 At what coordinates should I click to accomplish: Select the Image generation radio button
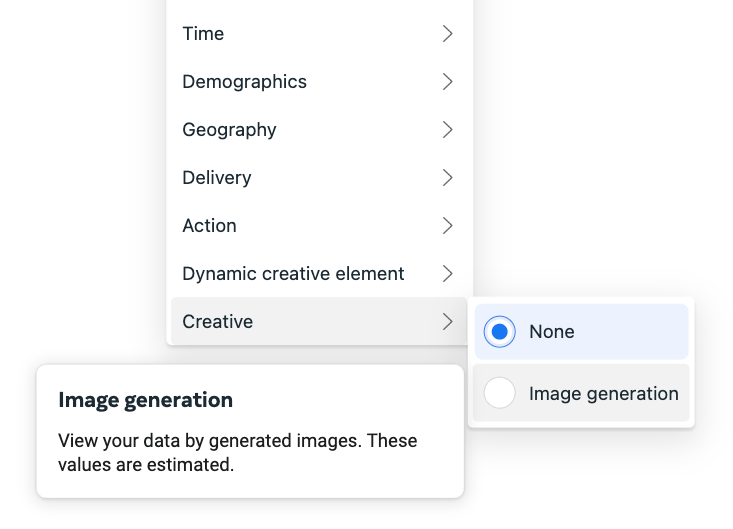coord(499,393)
